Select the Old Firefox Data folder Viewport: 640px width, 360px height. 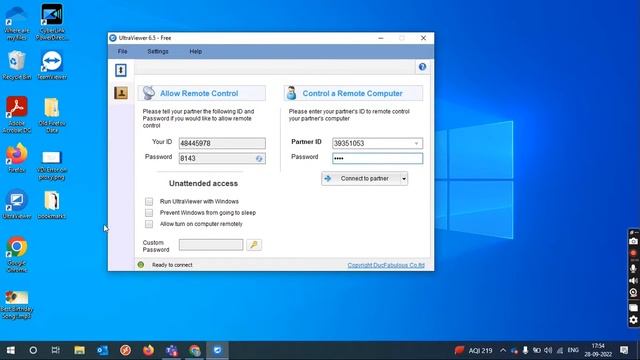[52, 116]
